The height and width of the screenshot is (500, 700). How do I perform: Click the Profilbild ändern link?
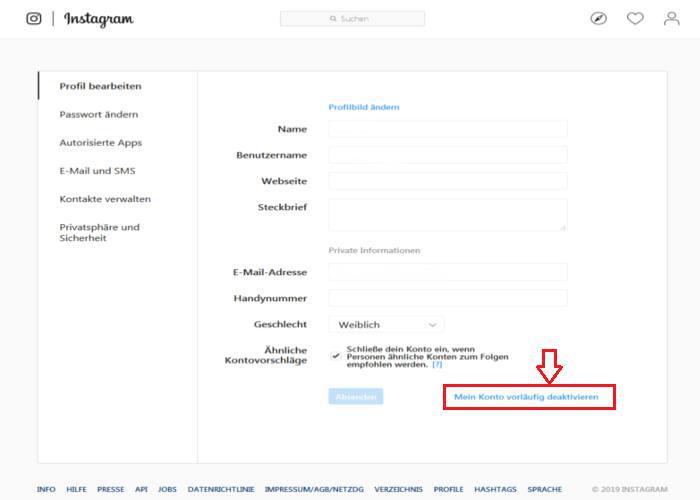tap(364, 107)
